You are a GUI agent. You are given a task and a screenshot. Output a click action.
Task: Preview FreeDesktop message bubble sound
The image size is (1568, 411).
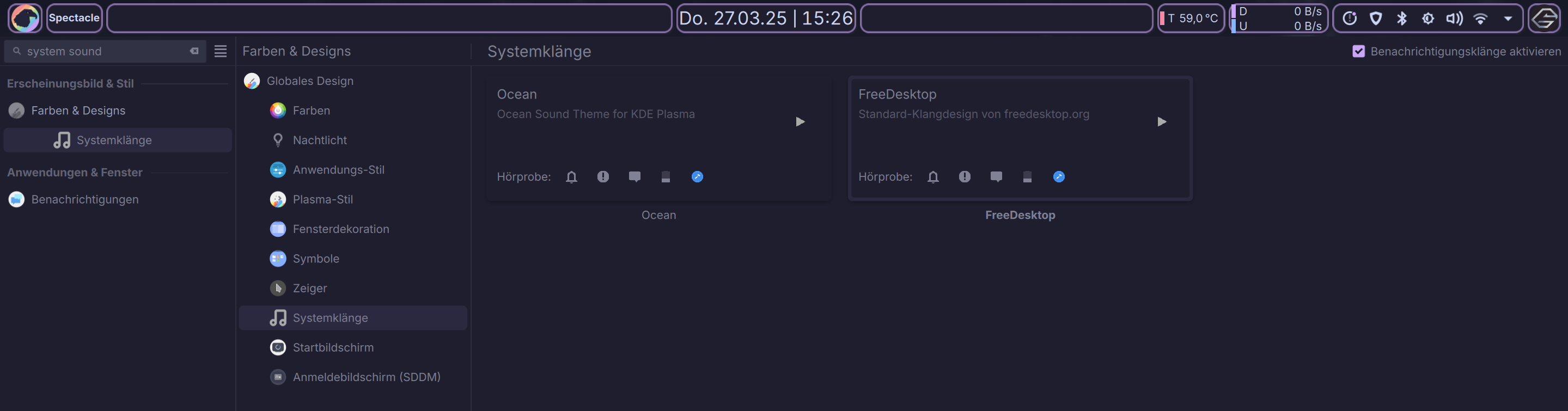click(996, 177)
